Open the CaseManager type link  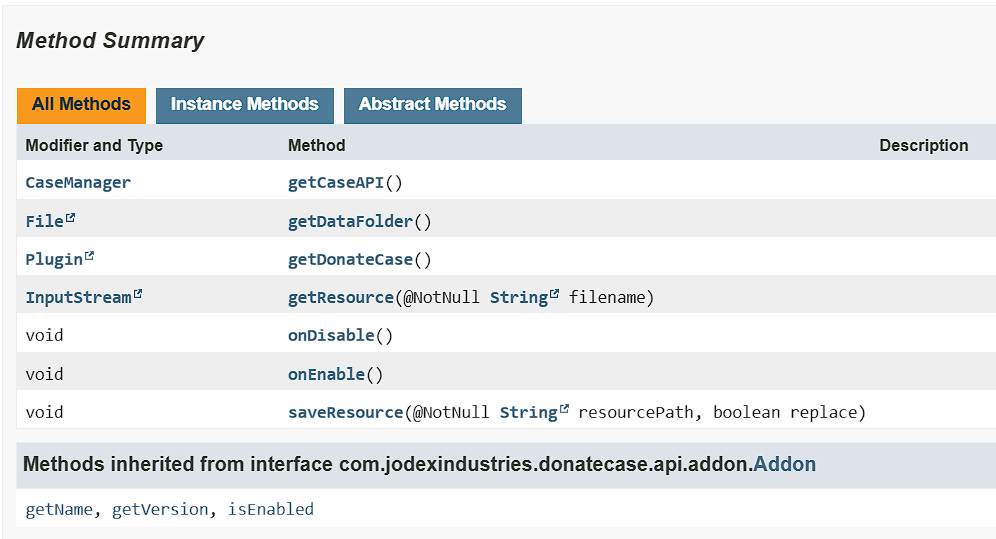point(78,183)
